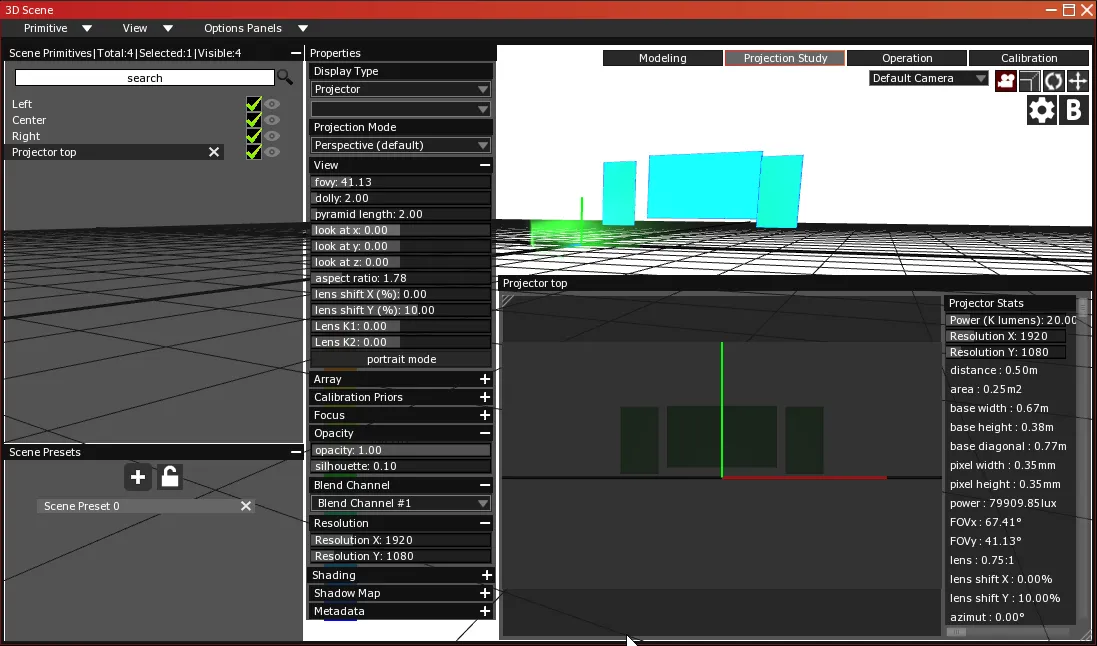
Task: Click the scene primitives search field
Action: [x=145, y=78]
